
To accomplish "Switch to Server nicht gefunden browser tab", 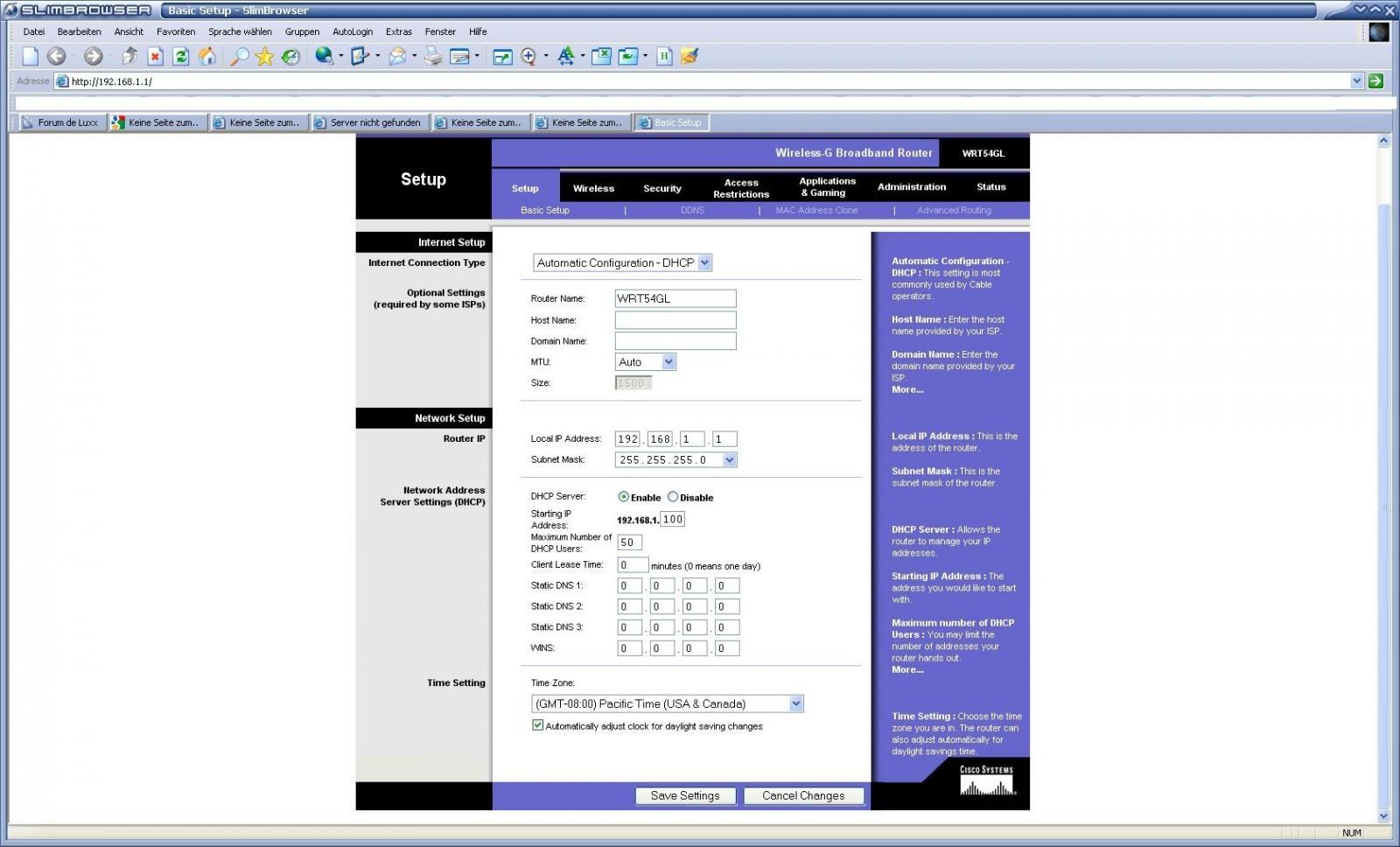I will tap(371, 122).
